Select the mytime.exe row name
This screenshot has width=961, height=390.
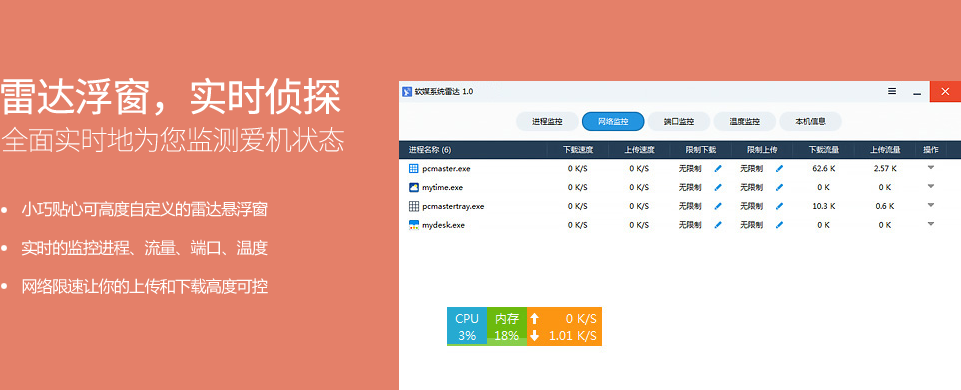(x=443, y=187)
